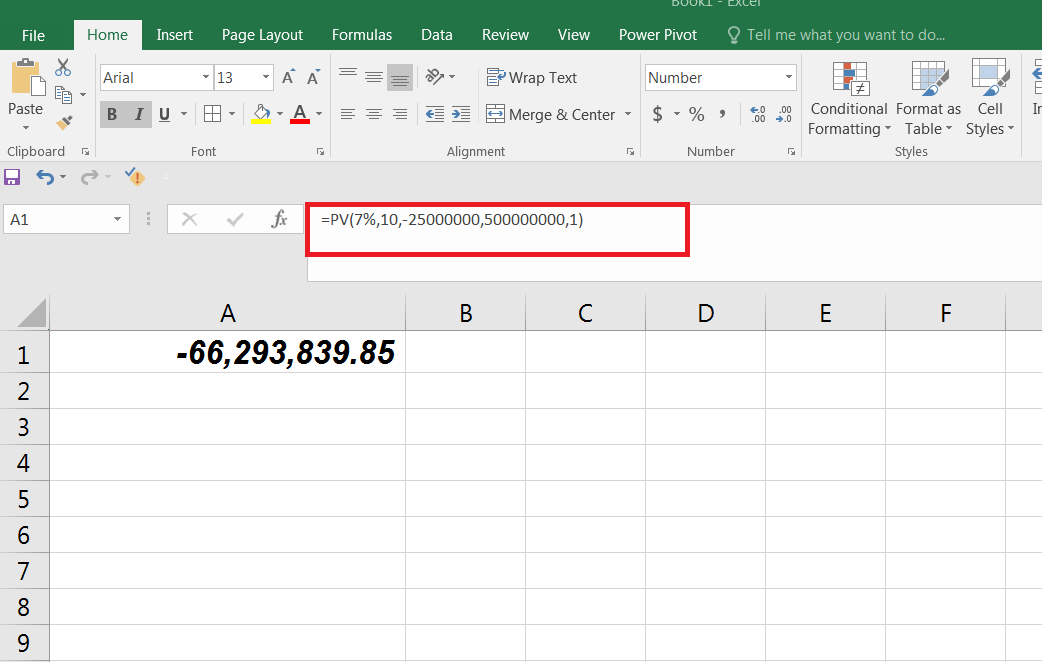Increase indent icon
Screen dimensions: 1042x662
coord(461,114)
